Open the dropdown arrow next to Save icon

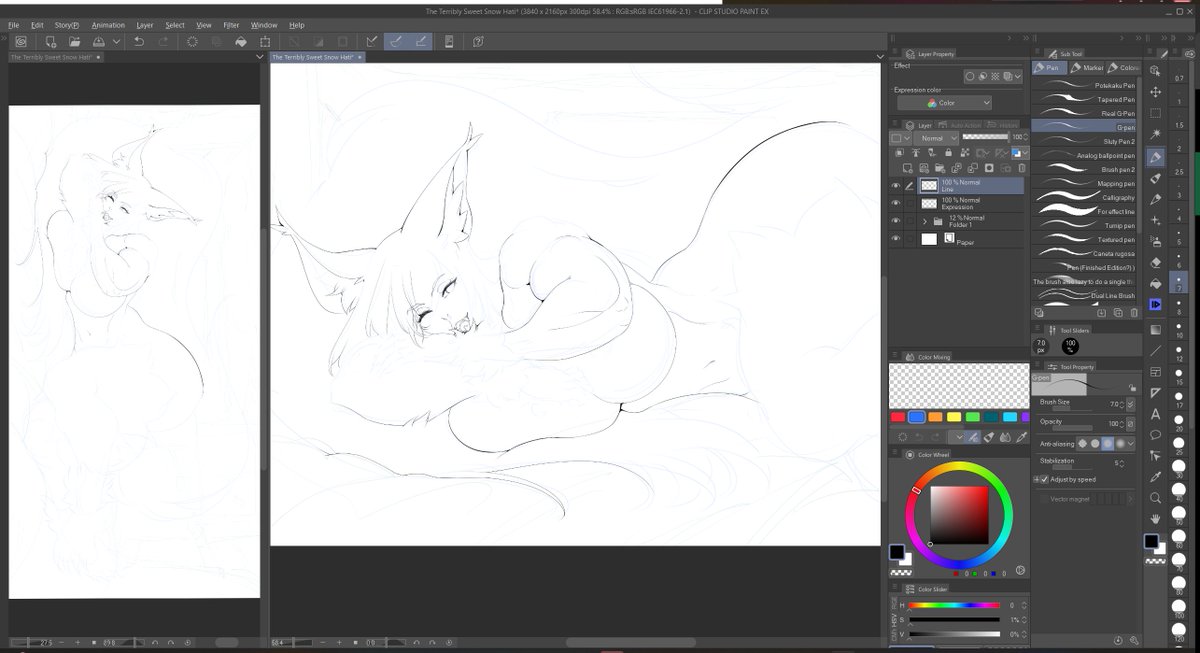point(117,42)
